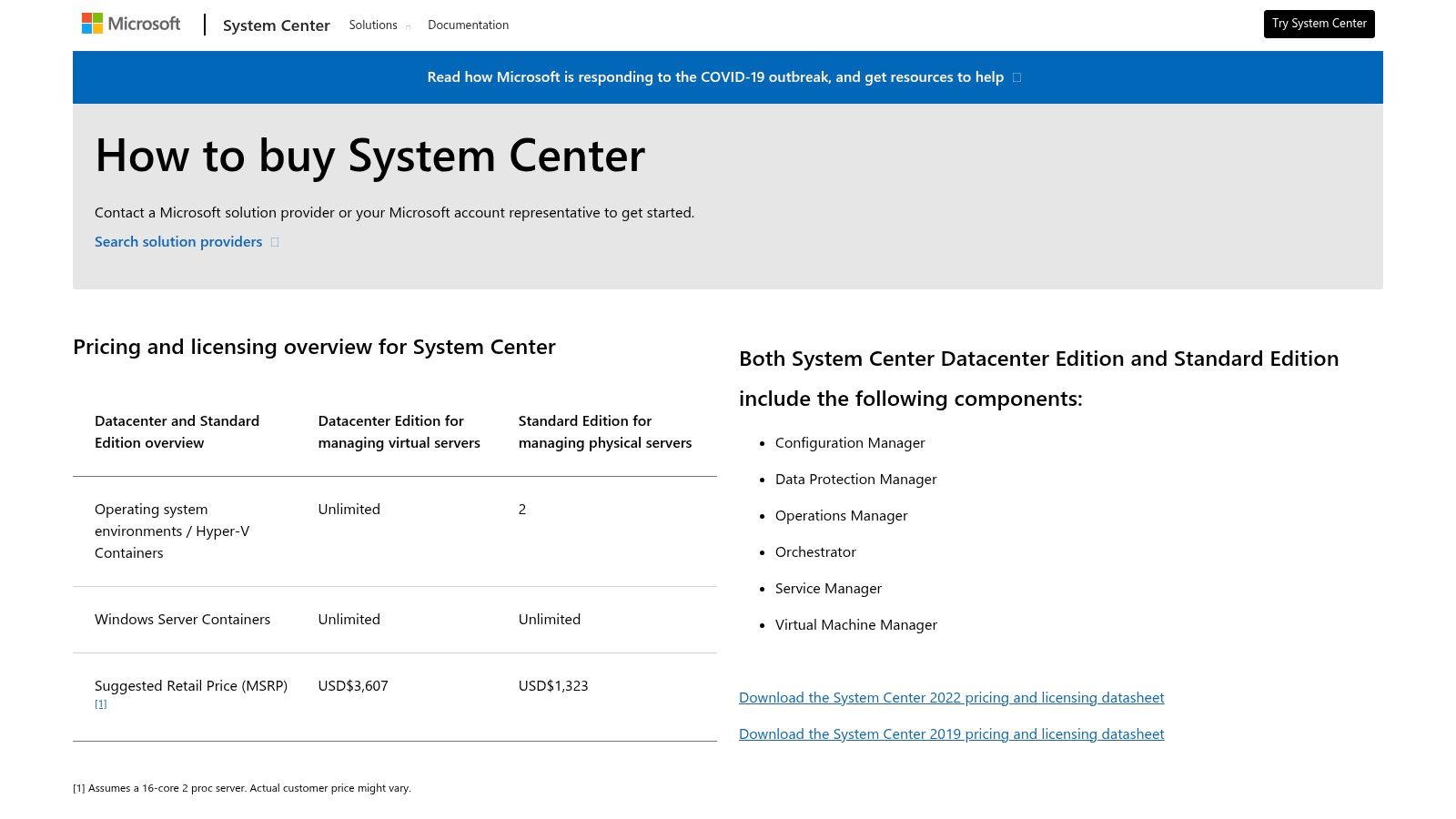
Task: Download the System Center 2019 pricing datasheet
Action: pos(951,734)
